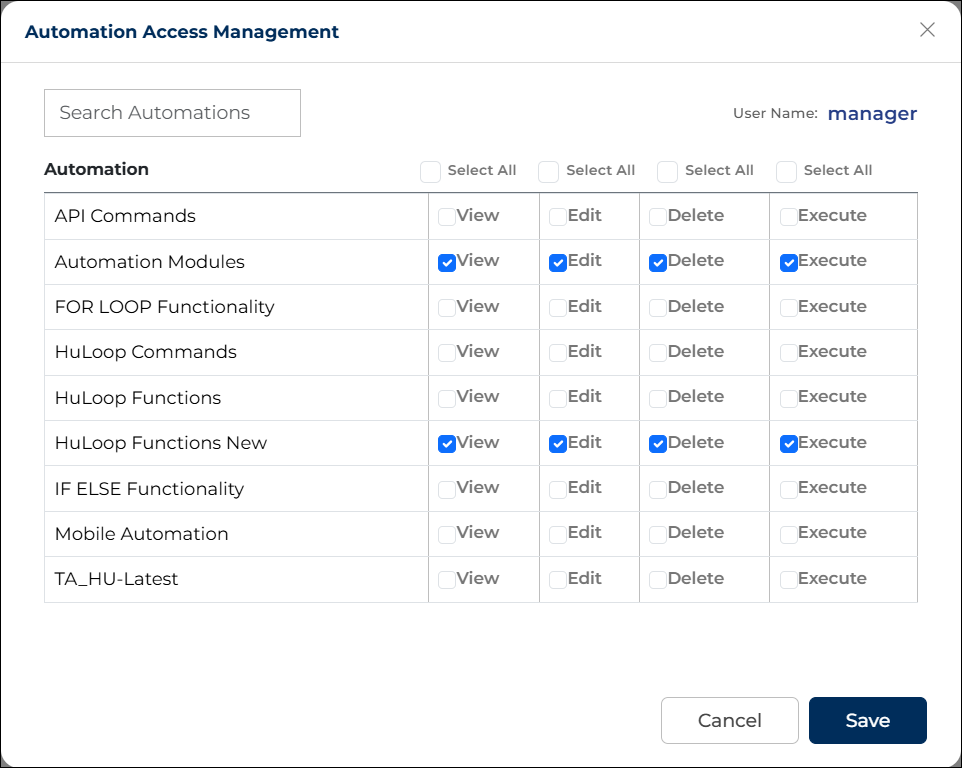Enable Execute for TA_HU-Latest
Viewport: 962px width, 768px height.
[789, 580]
